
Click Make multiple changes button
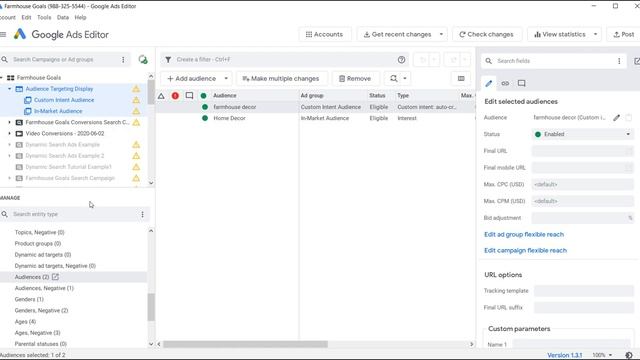pos(281,78)
